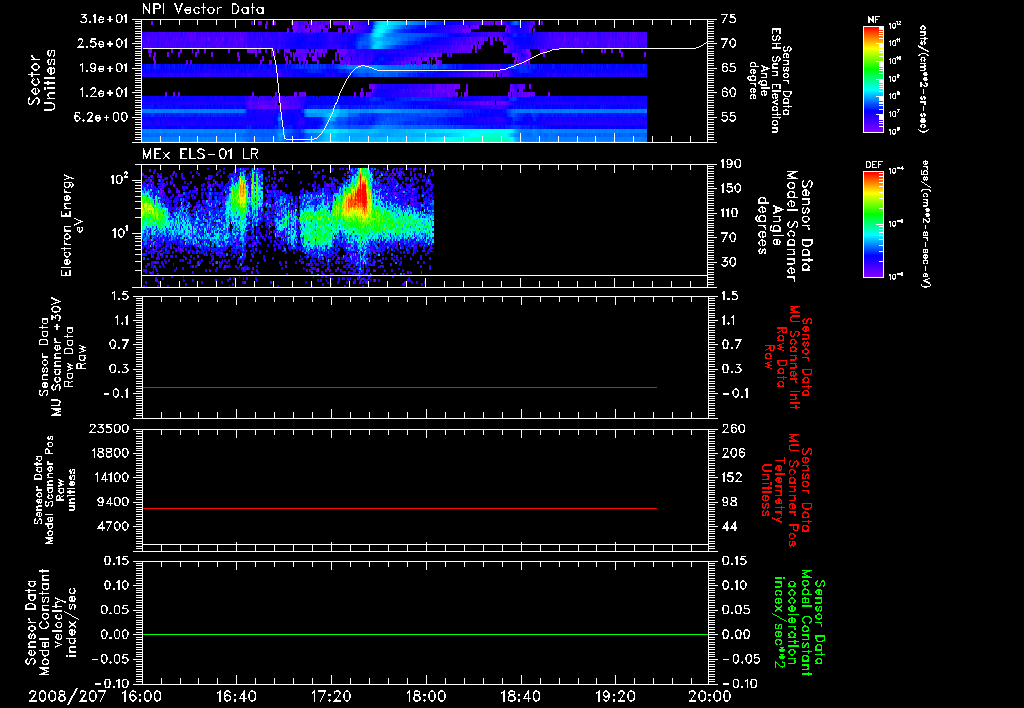Click the '17:20' time axis label
Screen dimensions: 1024x708
[331, 696]
